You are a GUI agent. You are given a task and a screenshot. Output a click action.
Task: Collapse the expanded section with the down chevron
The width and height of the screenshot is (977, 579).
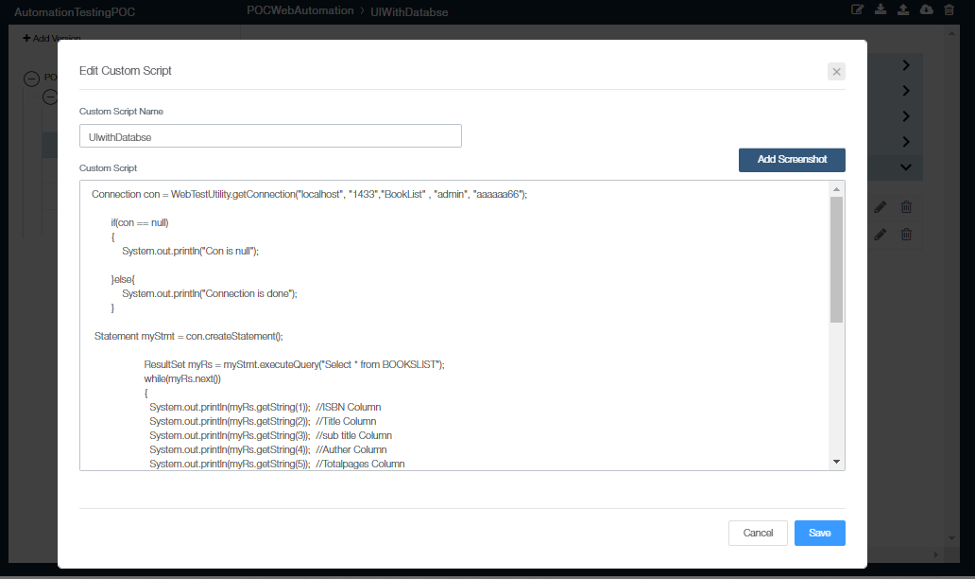pyautogui.click(x=906, y=167)
